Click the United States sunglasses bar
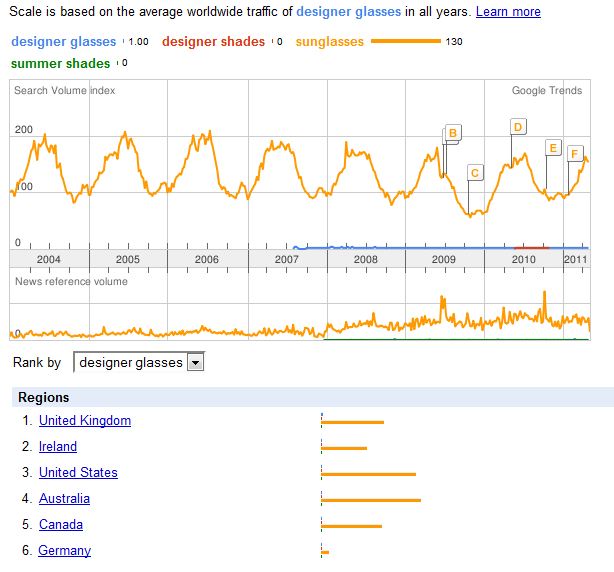 [x=368, y=474]
